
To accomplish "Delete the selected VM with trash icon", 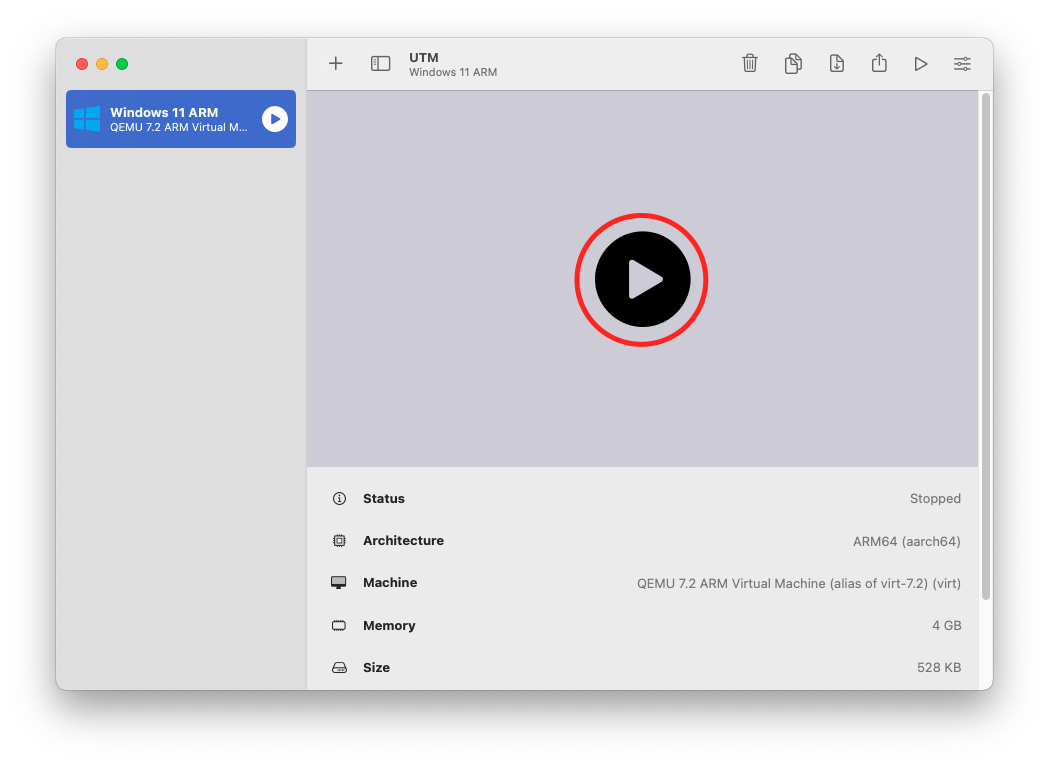I will [x=750, y=64].
